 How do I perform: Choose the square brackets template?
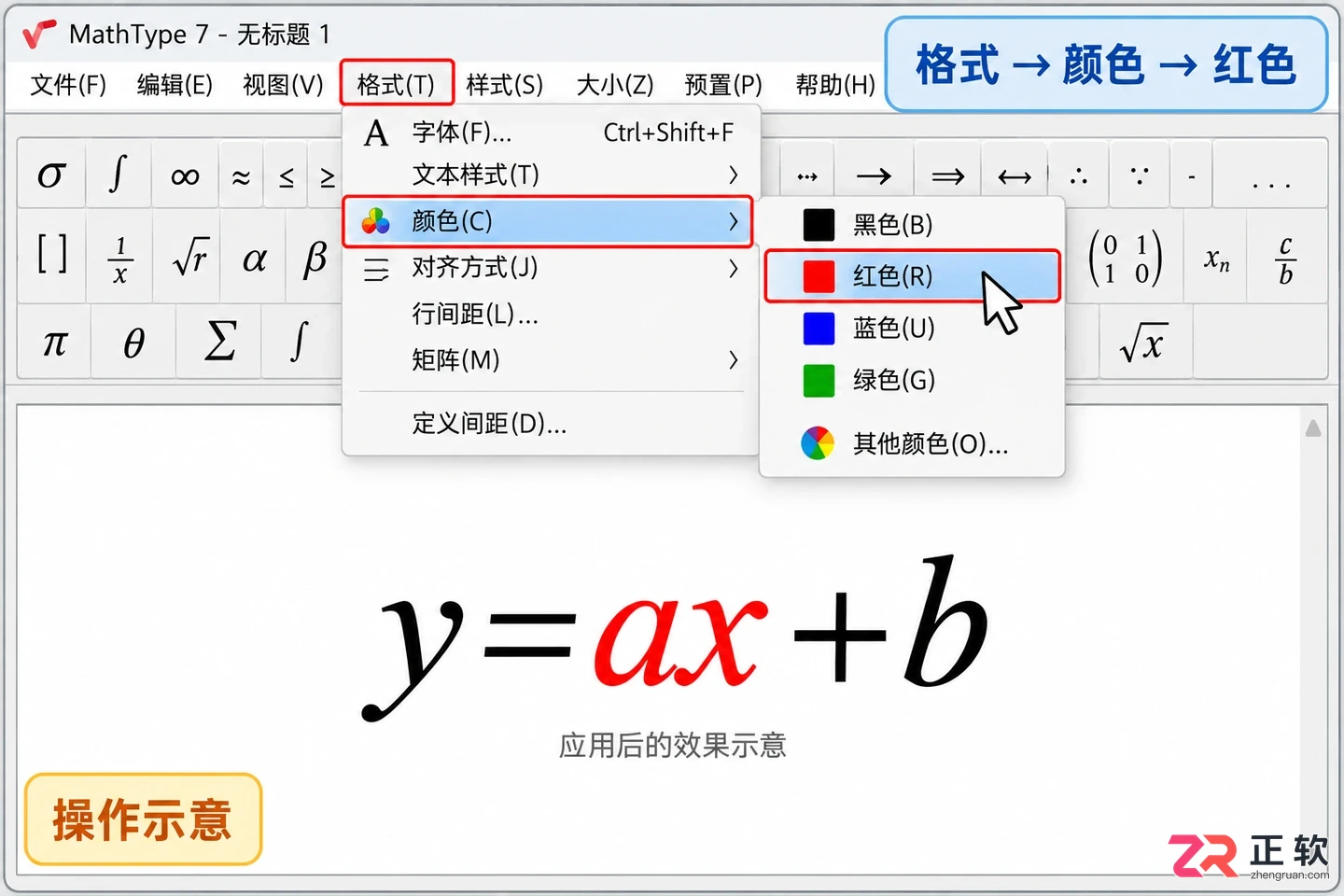pyautogui.click(x=51, y=254)
